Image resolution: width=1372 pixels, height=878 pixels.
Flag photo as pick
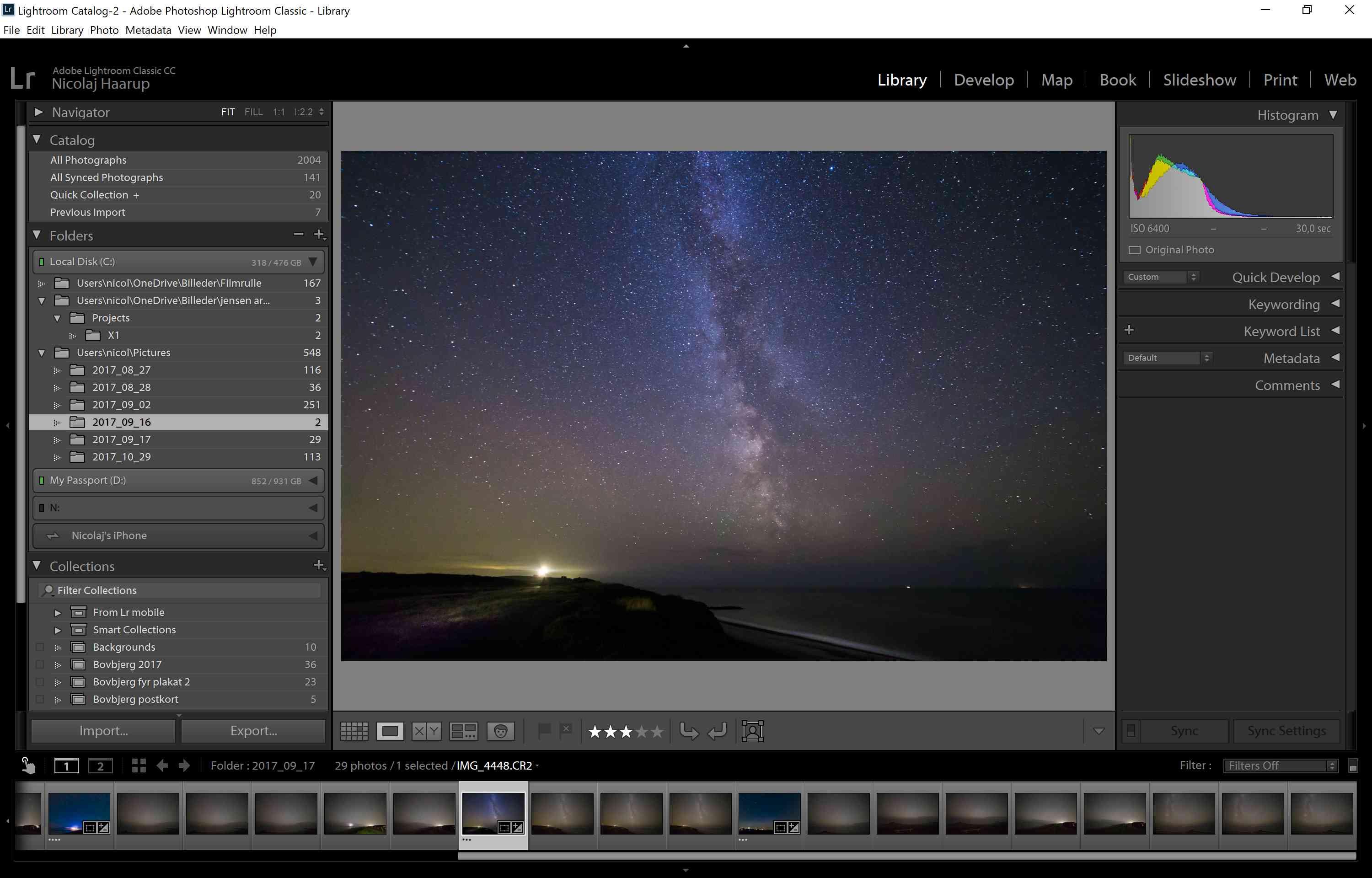(x=544, y=730)
